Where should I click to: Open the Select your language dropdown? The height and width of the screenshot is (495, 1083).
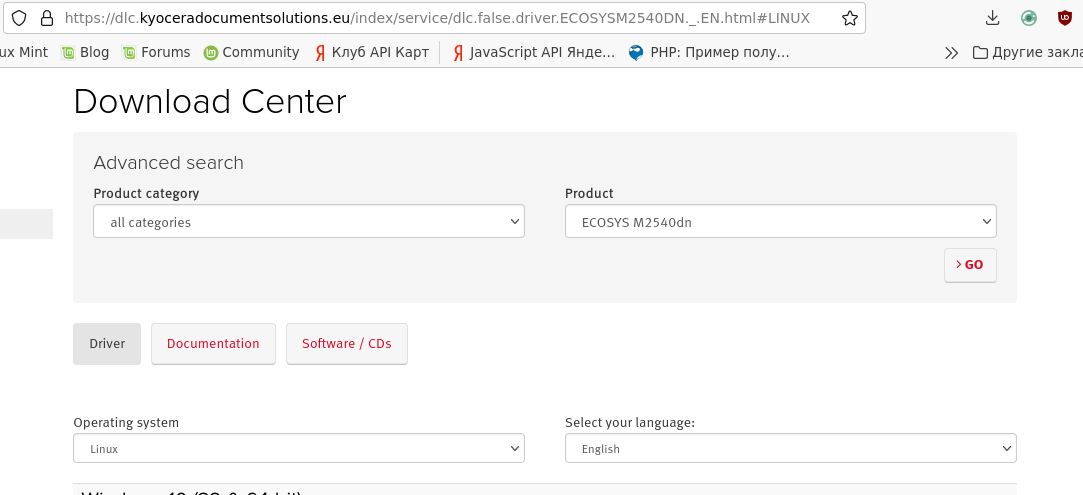[x=790, y=448]
